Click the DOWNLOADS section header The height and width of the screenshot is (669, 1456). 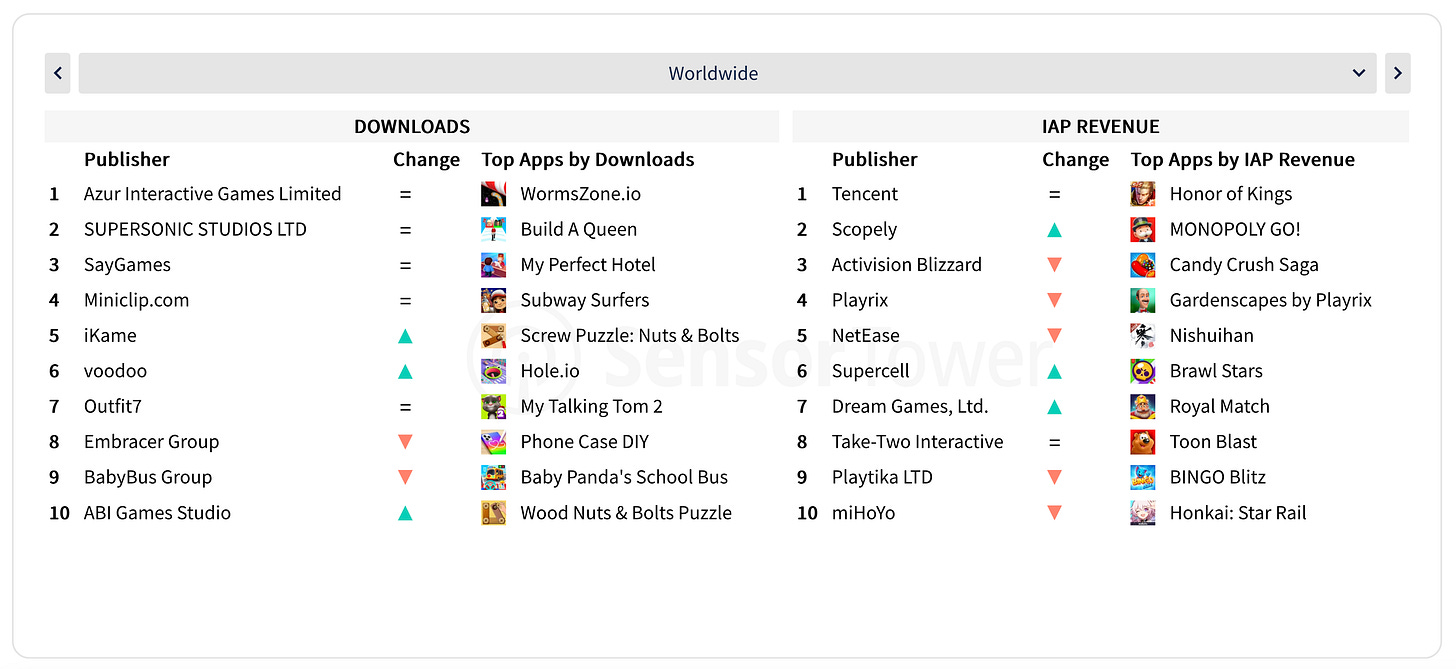point(412,127)
